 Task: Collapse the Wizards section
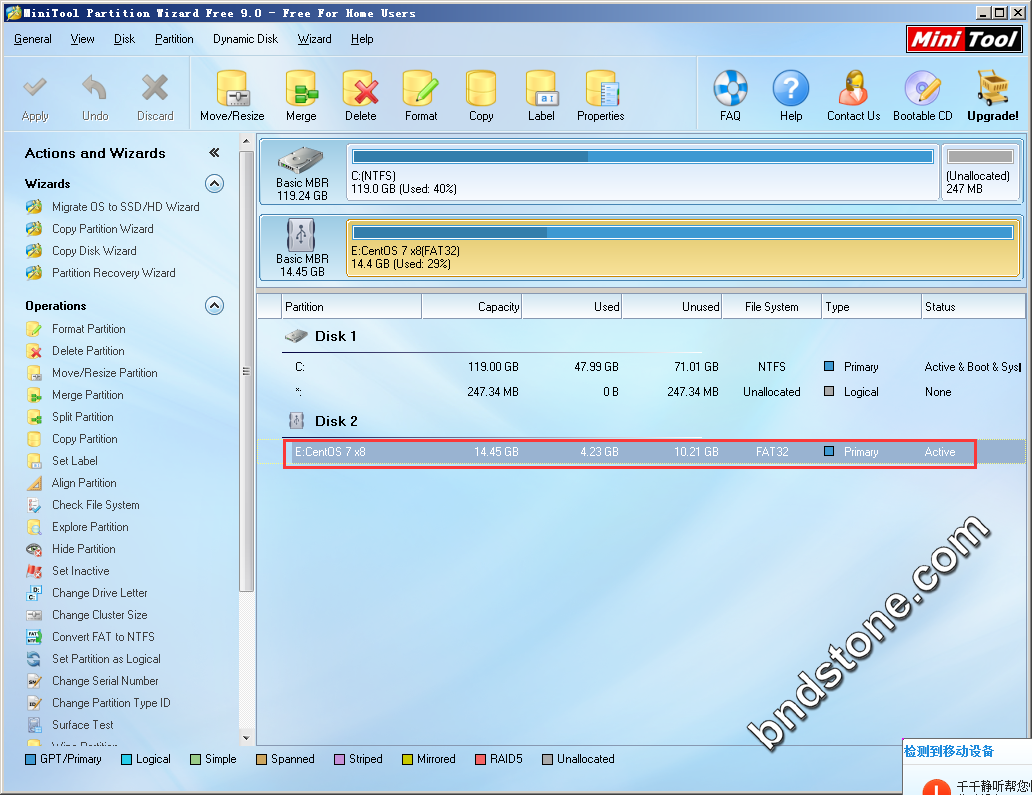[x=215, y=183]
